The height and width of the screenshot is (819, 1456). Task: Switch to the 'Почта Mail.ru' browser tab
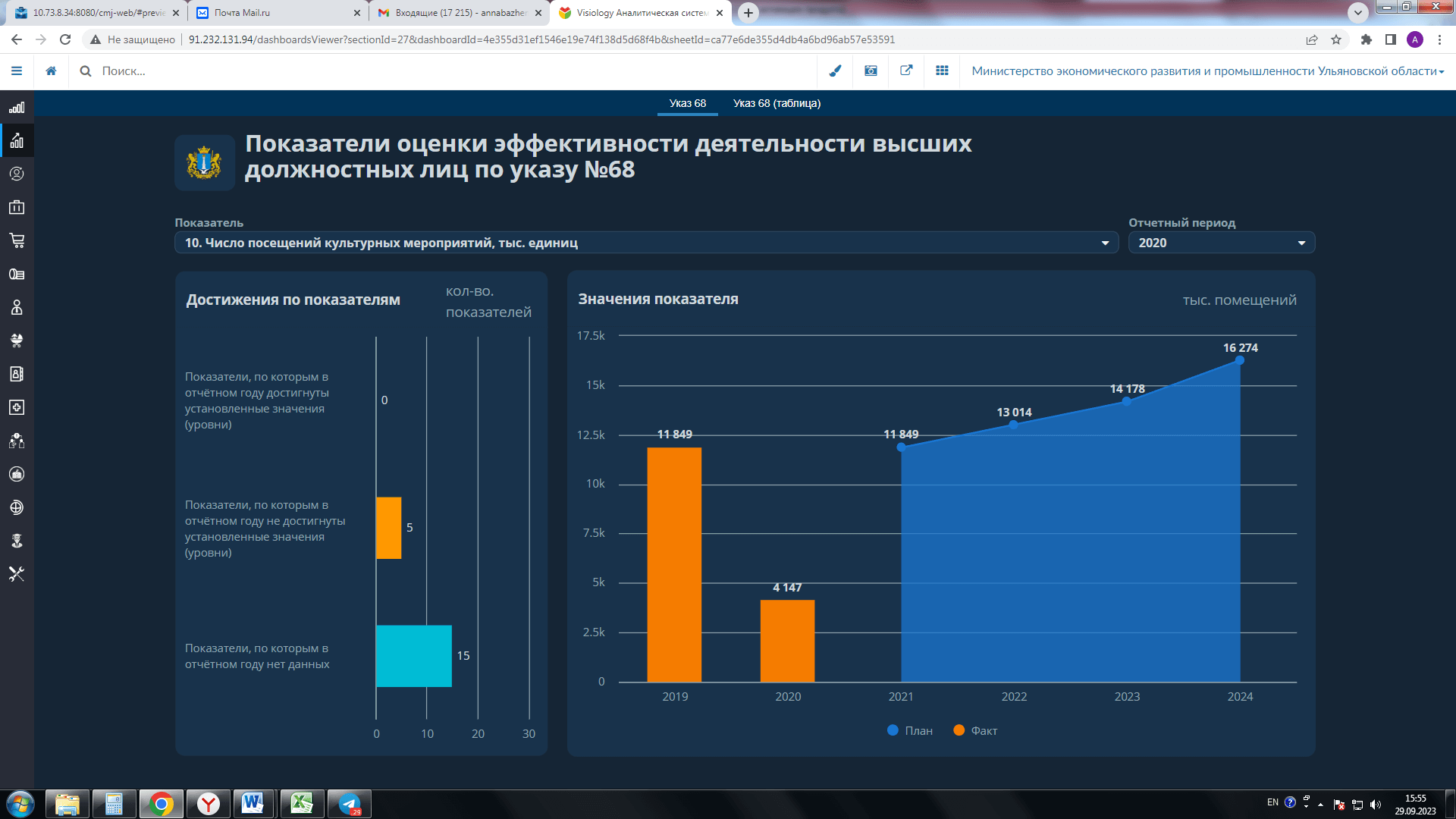pos(276,13)
